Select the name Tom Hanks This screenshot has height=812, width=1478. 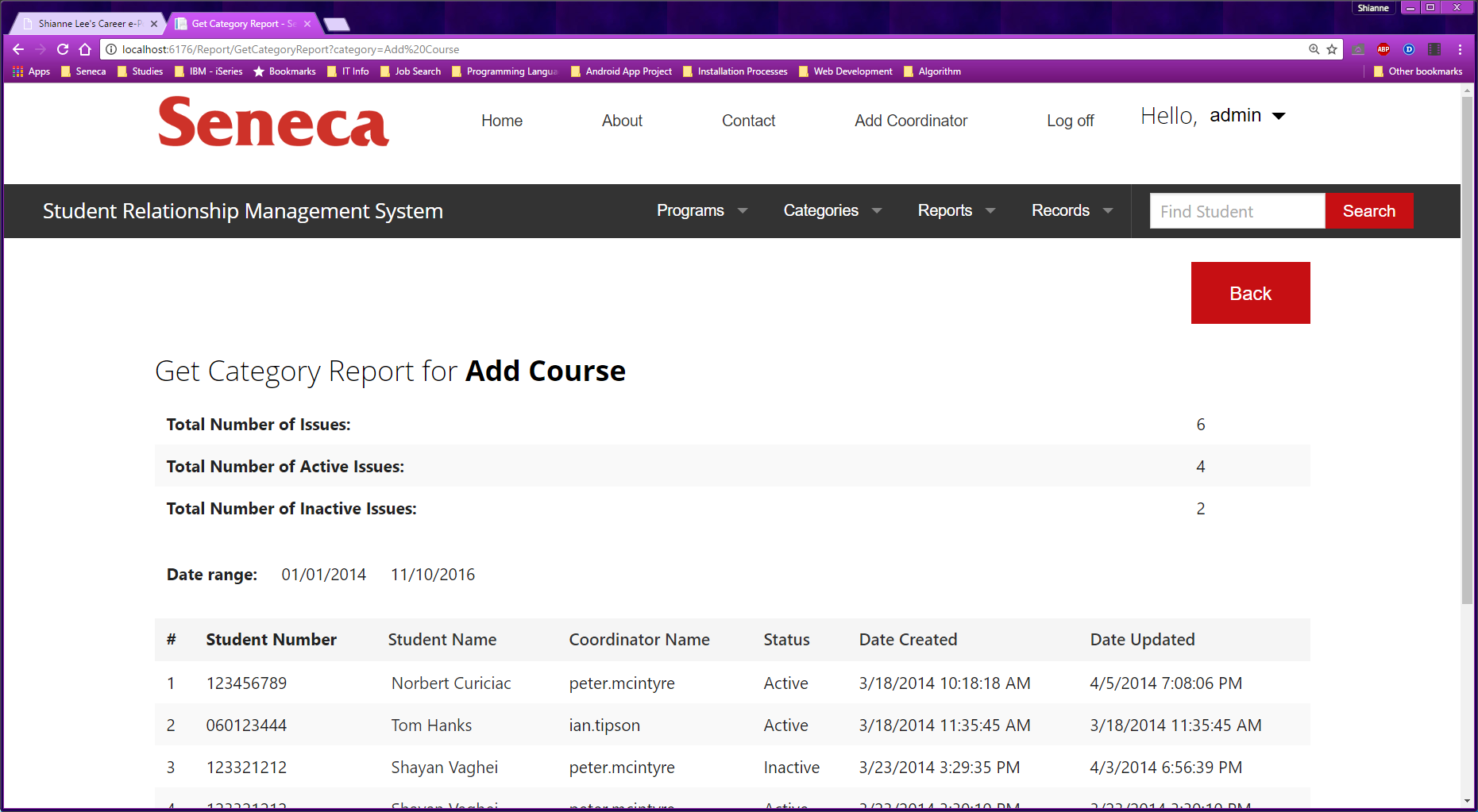(431, 725)
